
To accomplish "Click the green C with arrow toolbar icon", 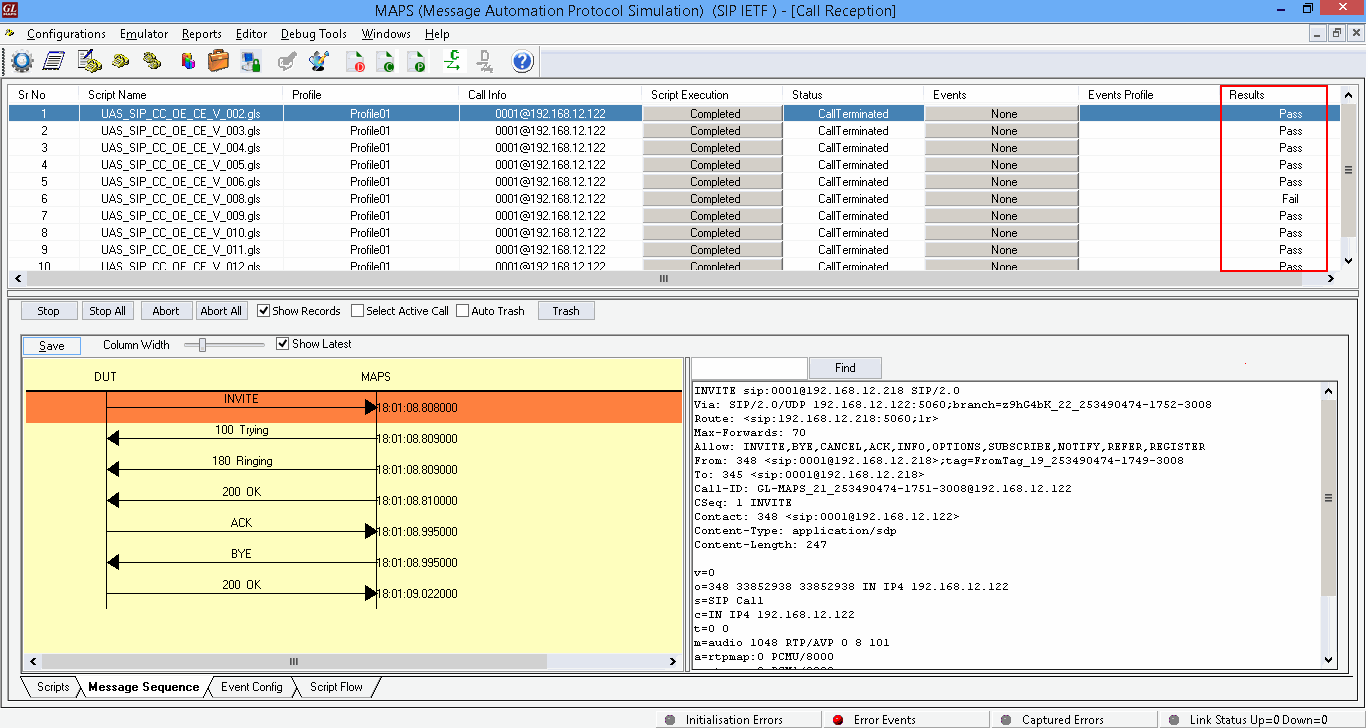I will pyautogui.click(x=453, y=61).
